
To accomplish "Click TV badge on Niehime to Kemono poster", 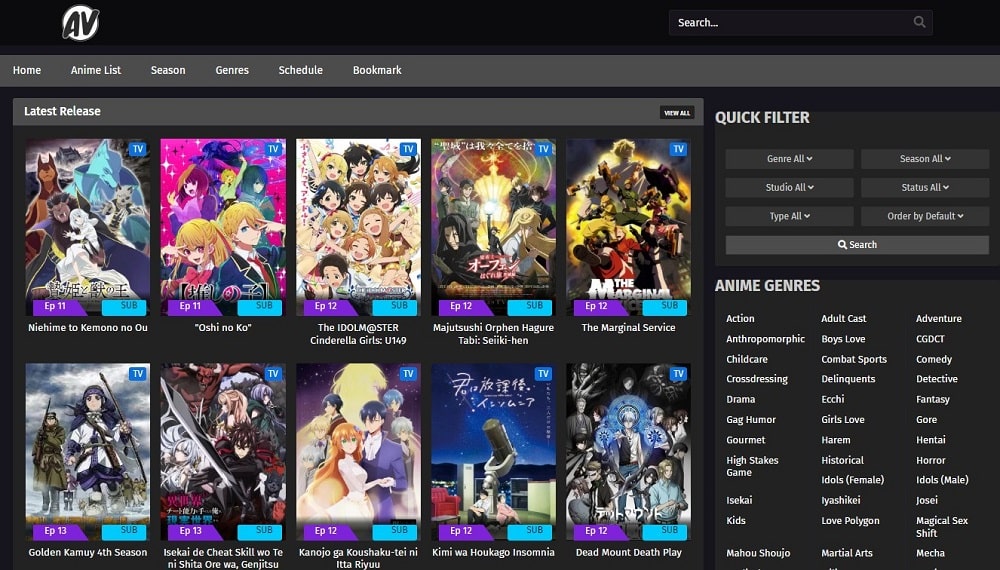I will click(138, 149).
